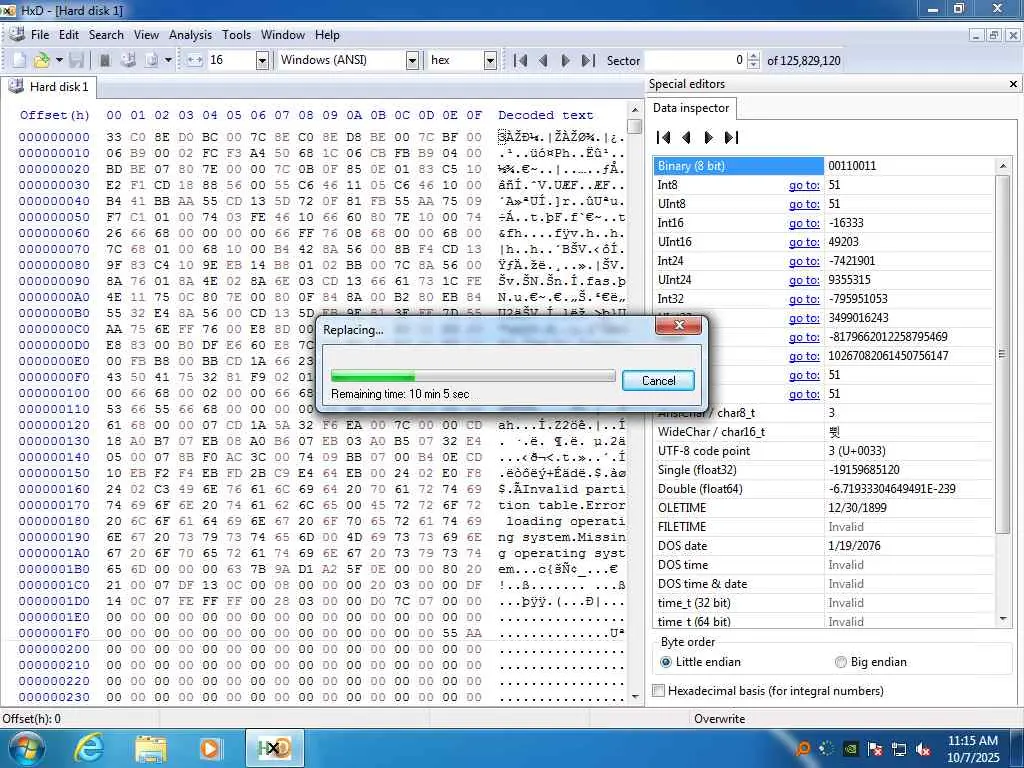The width and height of the screenshot is (1024, 768).
Task: Click the Data inspector vertical scrollbar
Action: [1002, 391]
